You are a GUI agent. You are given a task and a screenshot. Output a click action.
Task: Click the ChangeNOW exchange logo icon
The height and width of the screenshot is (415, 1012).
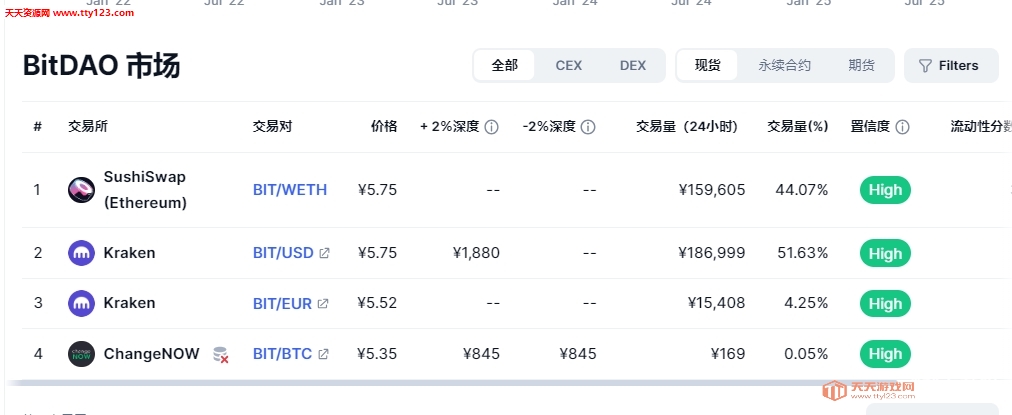[x=81, y=354]
